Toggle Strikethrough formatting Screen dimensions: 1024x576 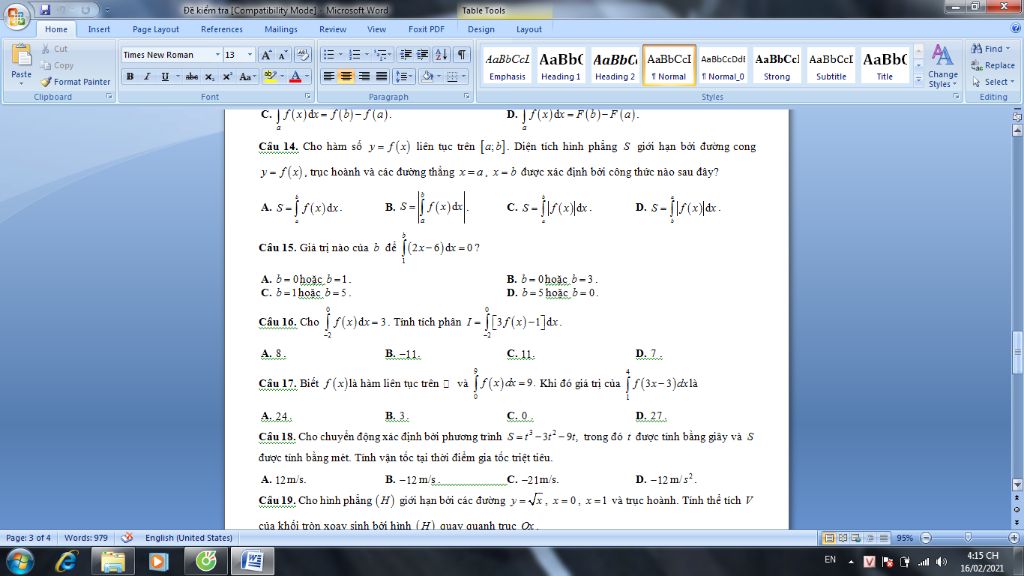point(191,76)
